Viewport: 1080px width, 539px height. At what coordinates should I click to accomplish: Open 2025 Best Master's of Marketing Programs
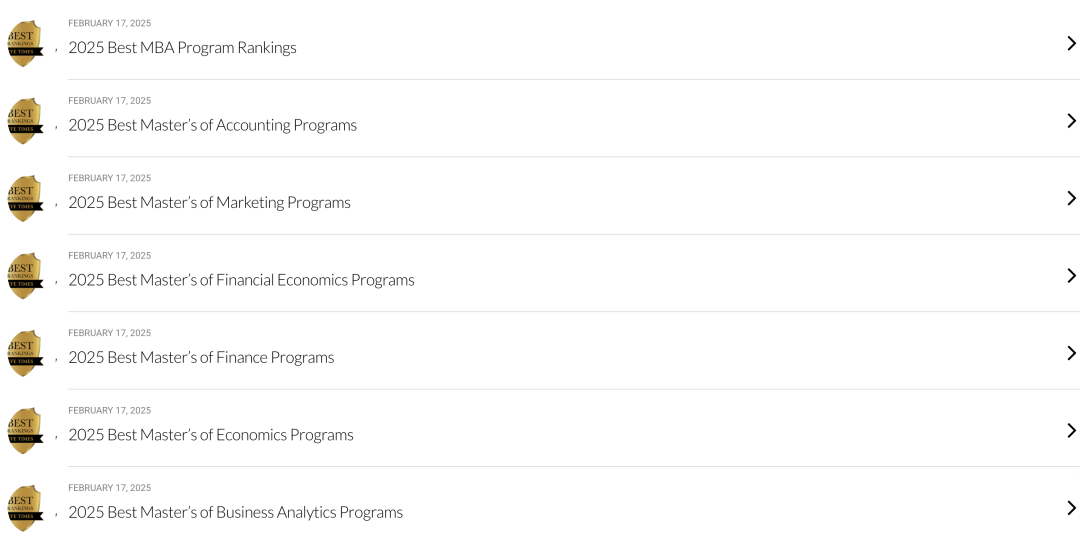click(209, 202)
